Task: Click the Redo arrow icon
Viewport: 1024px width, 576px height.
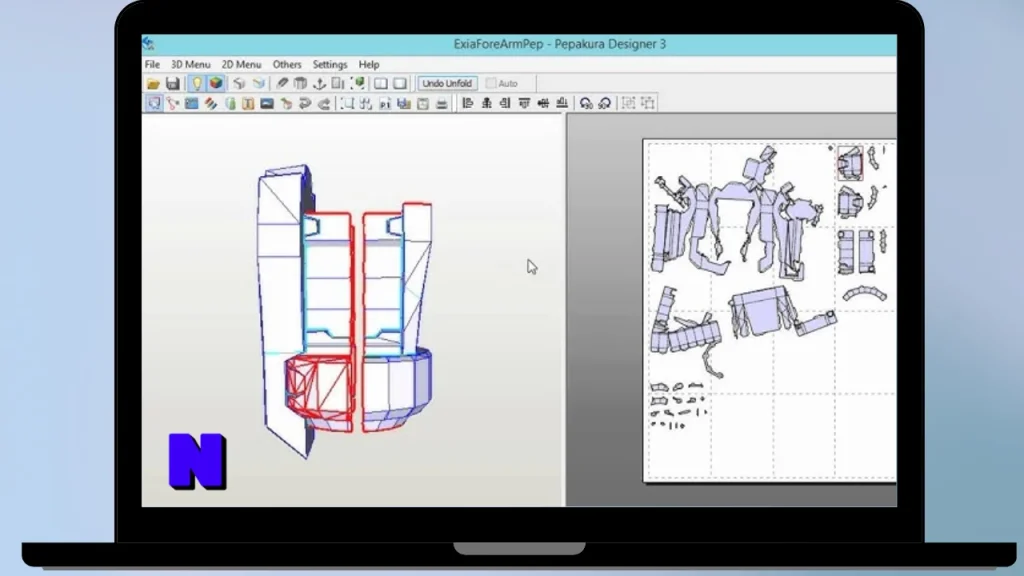Action: [x=324, y=103]
